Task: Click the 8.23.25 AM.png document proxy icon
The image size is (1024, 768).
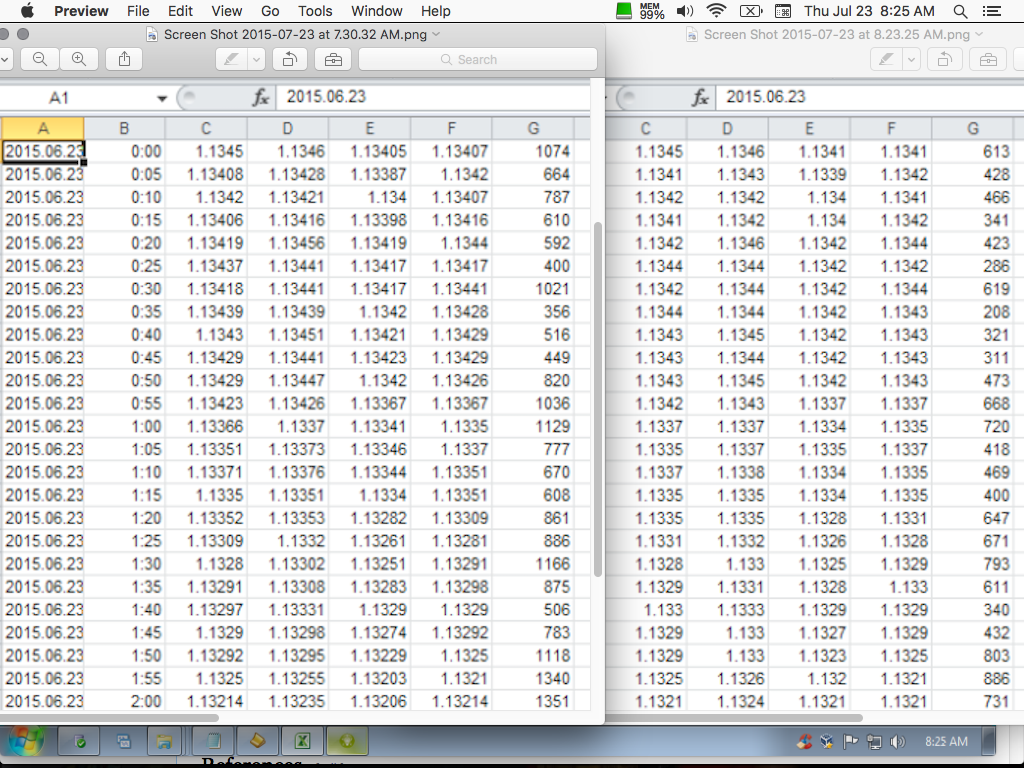Action: pyautogui.click(x=692, y=34)
